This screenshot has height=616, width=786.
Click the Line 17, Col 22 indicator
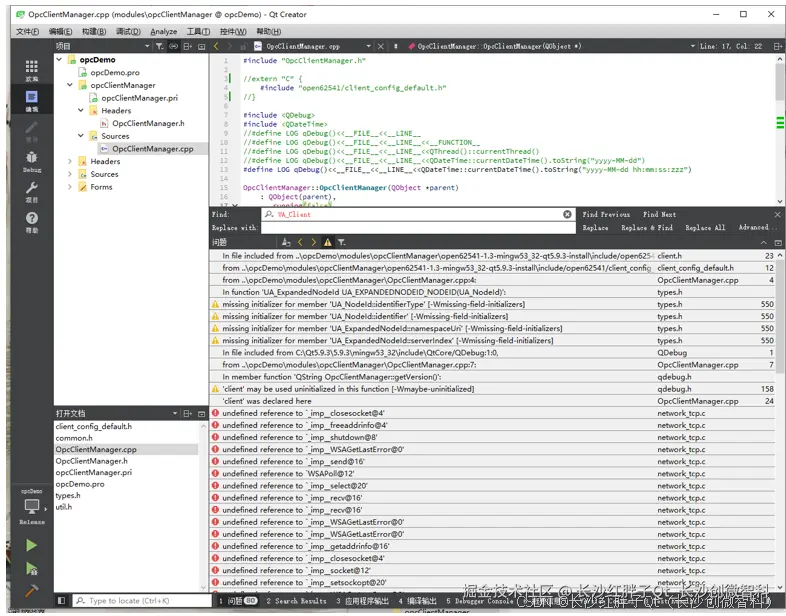[731, 46]
